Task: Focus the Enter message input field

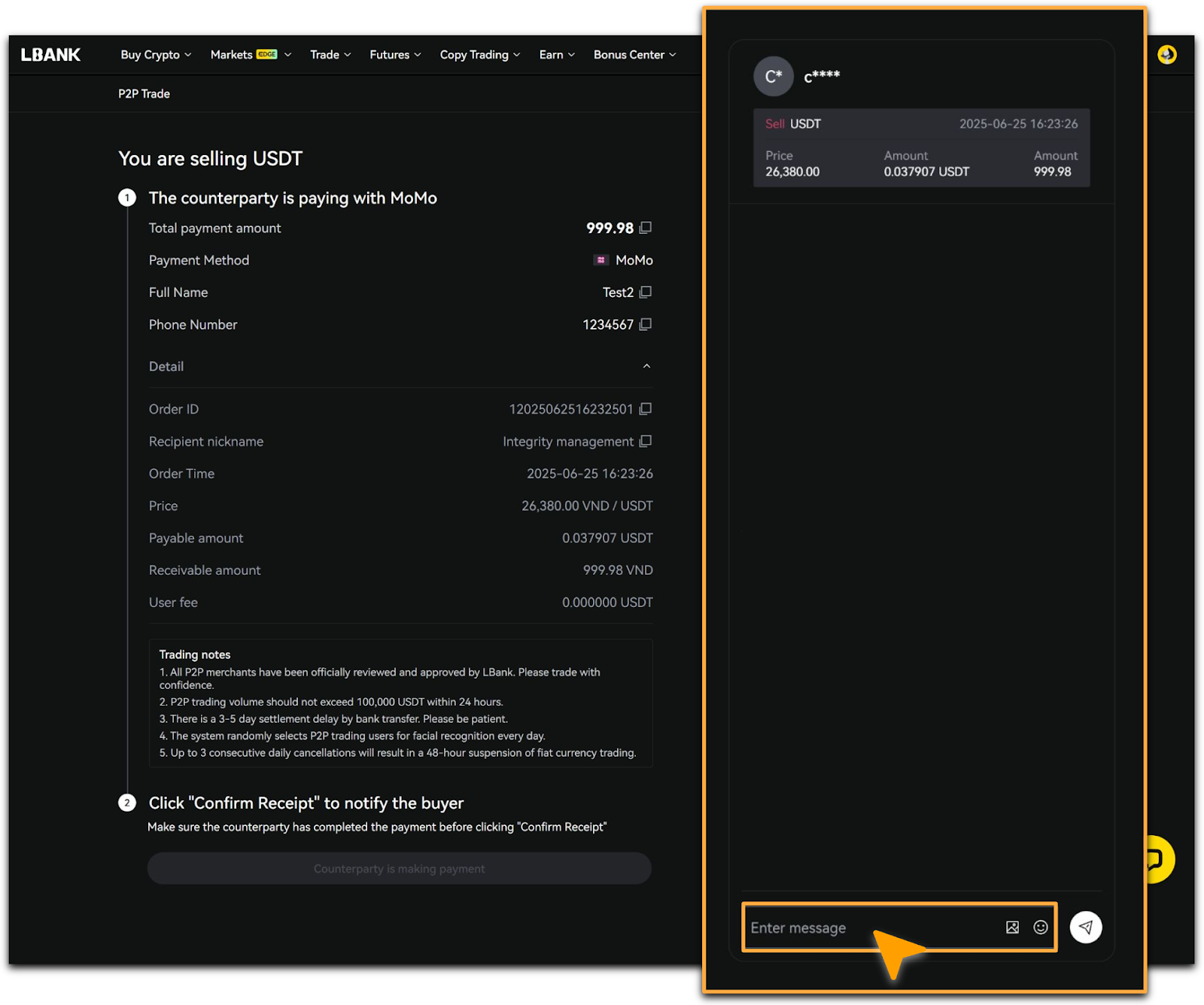Action: [x=865, y=928]
